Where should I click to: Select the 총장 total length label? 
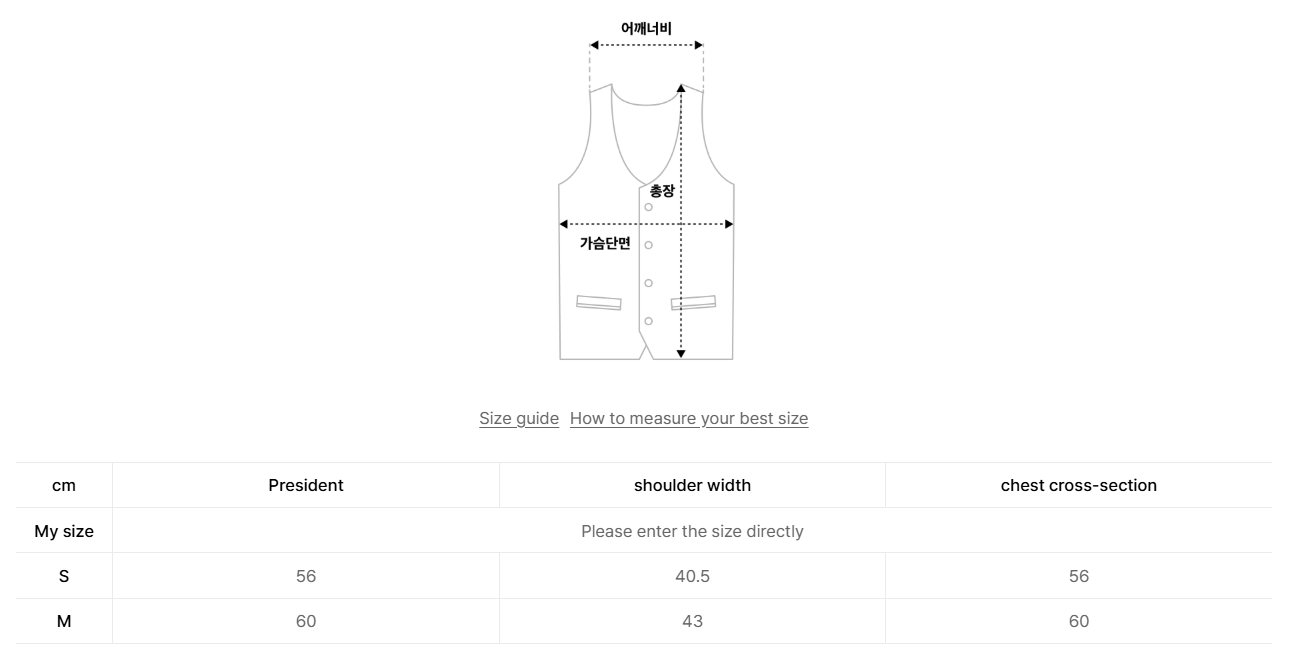pos(662,191)
